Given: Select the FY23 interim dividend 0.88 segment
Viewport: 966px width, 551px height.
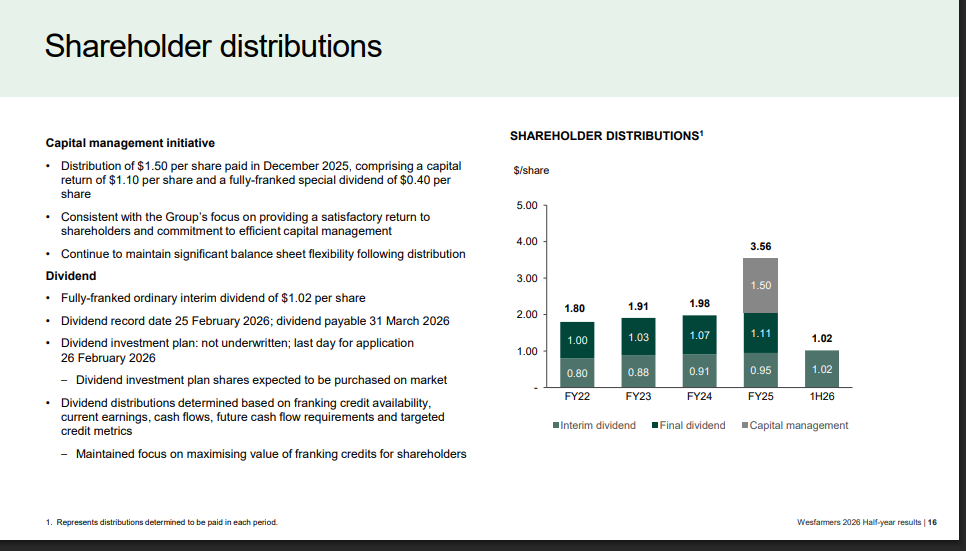Looking at the screenshot, I should pos(638,371).
